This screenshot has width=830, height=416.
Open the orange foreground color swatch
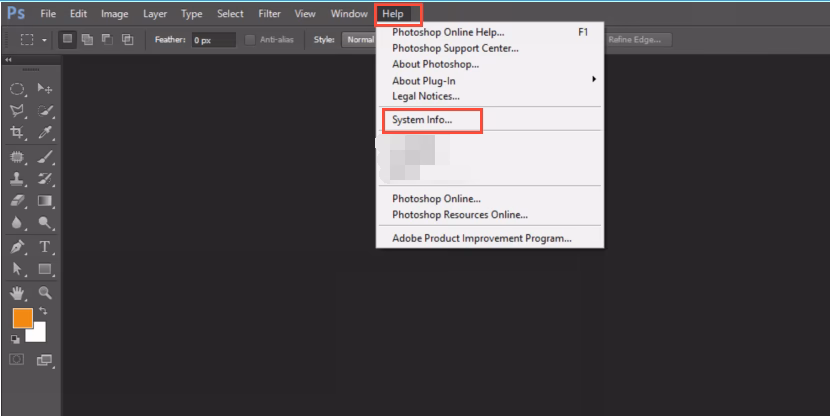pyautogui.click(x=23, y=318)
